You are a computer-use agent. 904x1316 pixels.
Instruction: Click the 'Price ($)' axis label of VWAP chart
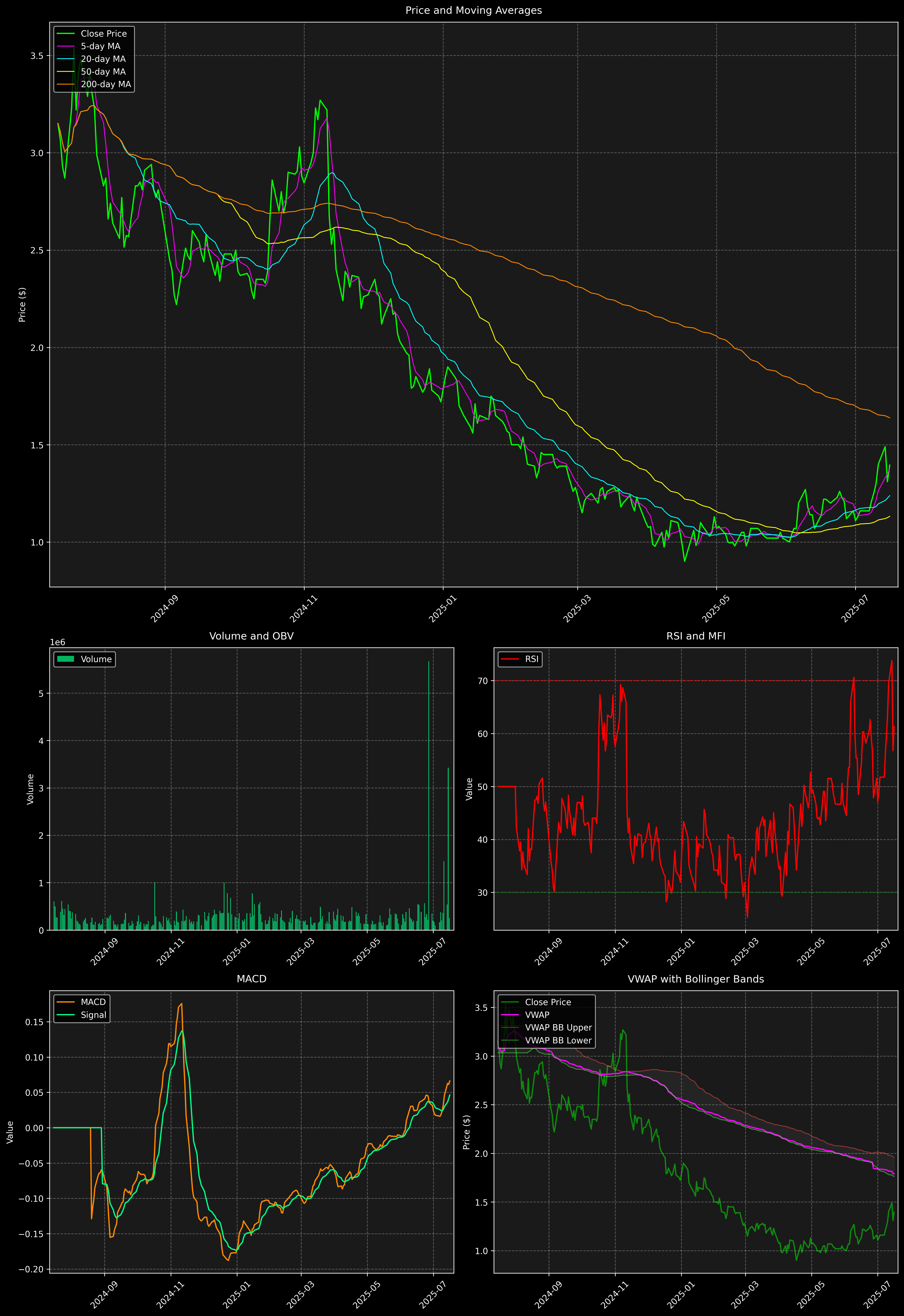click(x=467, y=1132)
